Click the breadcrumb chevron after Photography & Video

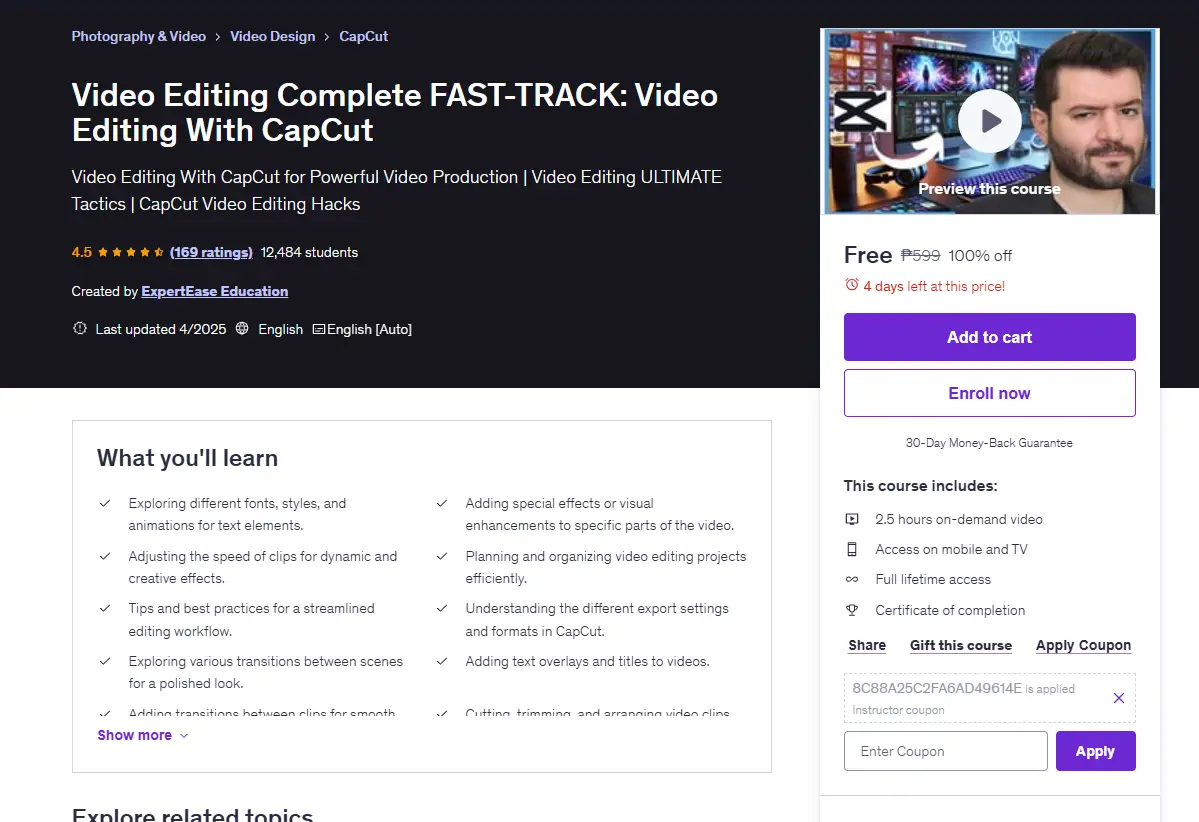(x=218, y=37)
